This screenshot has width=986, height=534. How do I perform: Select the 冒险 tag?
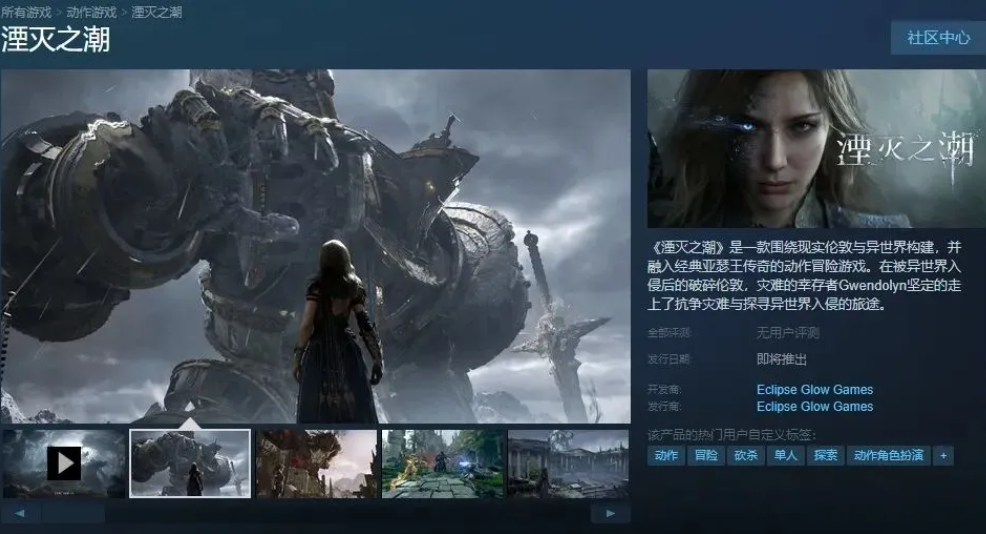pos(706,455)
